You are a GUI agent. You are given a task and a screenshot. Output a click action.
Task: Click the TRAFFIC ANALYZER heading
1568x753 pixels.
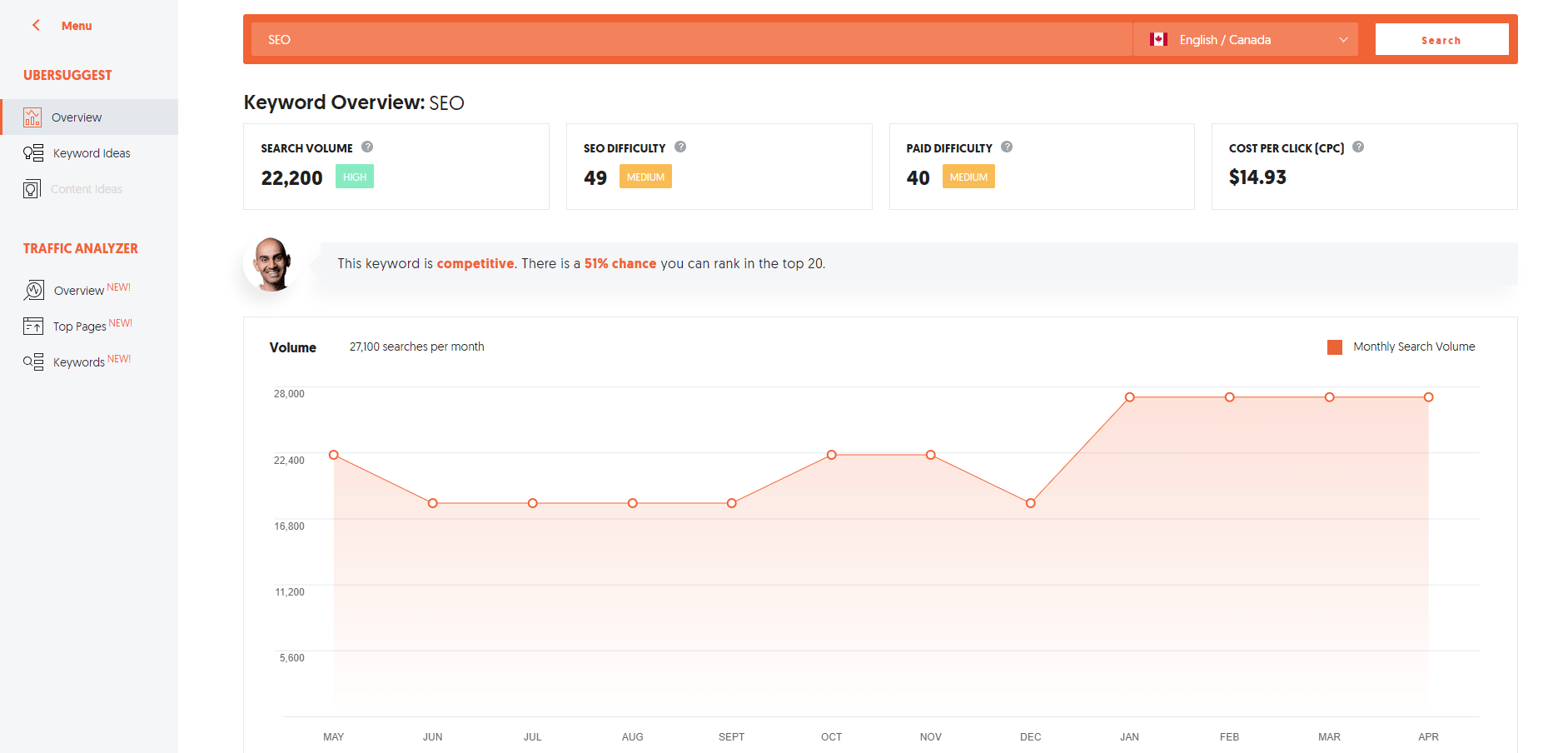(81, 248)
